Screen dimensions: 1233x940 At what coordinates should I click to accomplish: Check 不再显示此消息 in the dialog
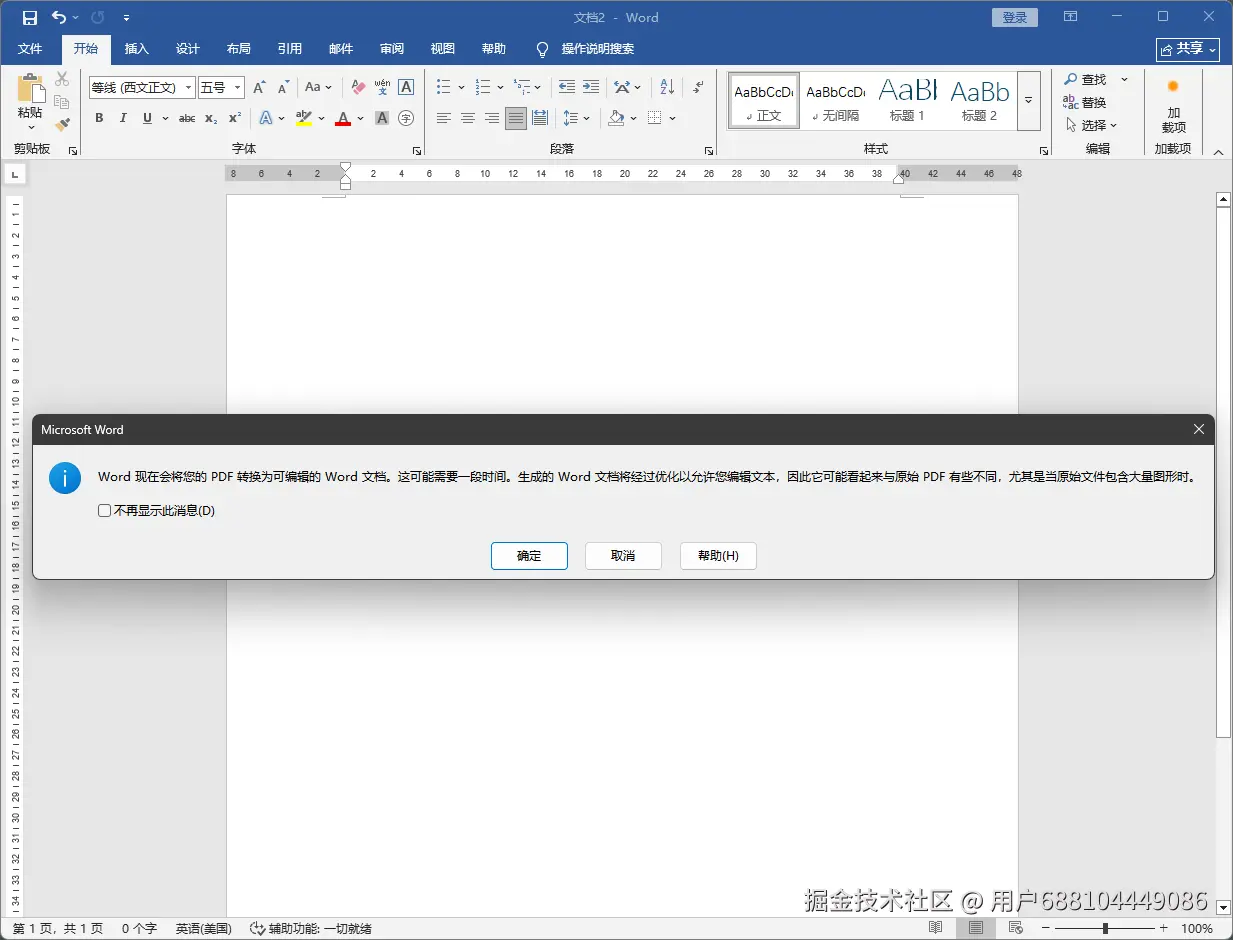tap(104, 510)
